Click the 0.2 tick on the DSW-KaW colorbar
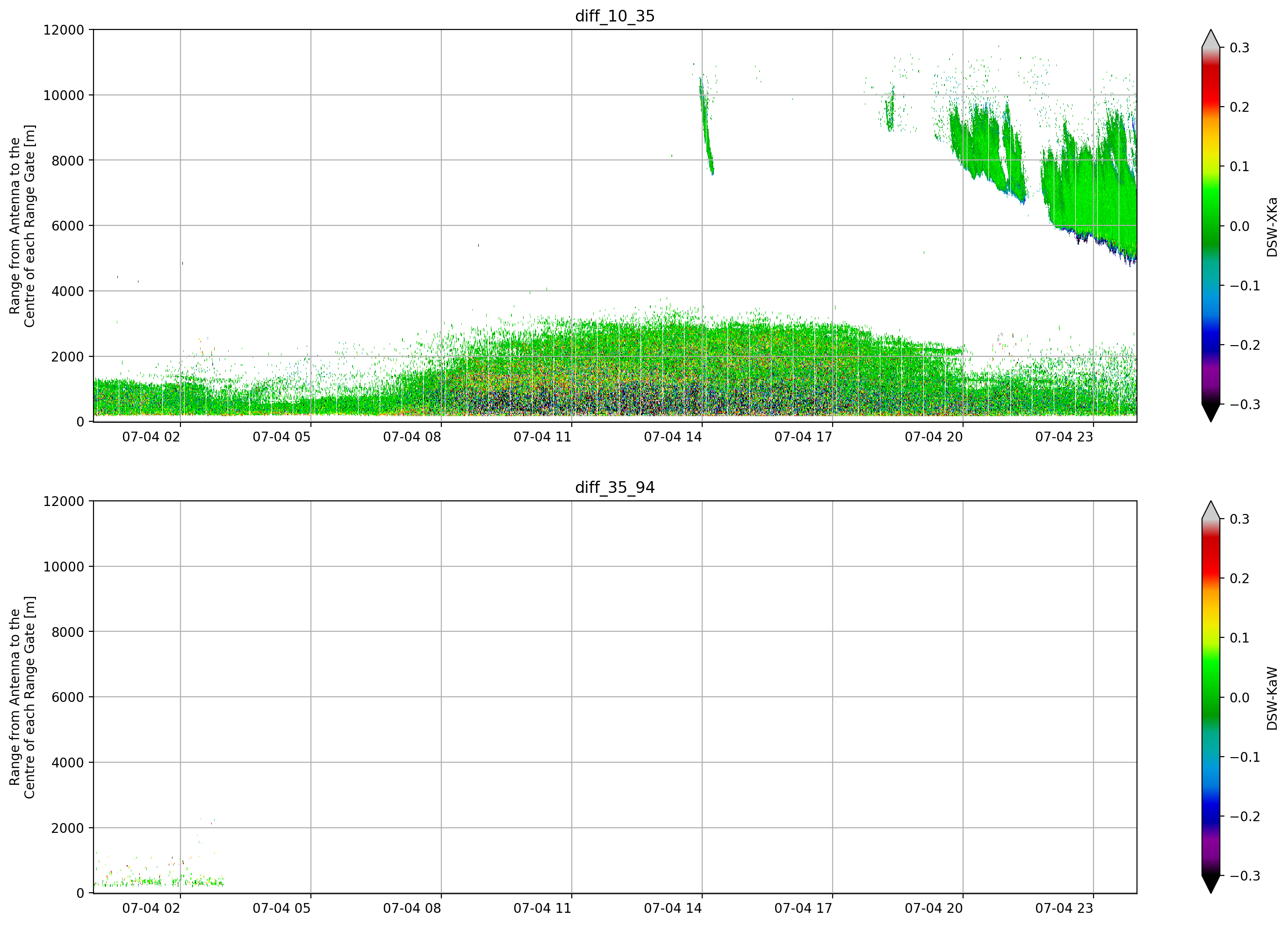 [x=1239, y=579]
